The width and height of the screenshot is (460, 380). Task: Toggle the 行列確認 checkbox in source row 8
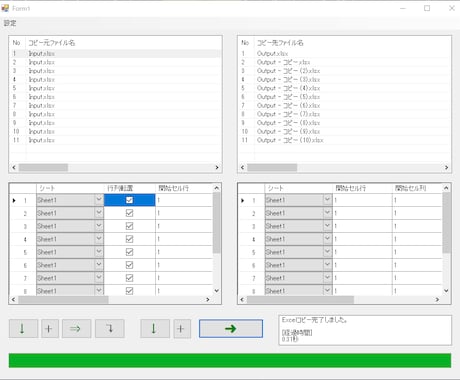(x=129, y=291)
